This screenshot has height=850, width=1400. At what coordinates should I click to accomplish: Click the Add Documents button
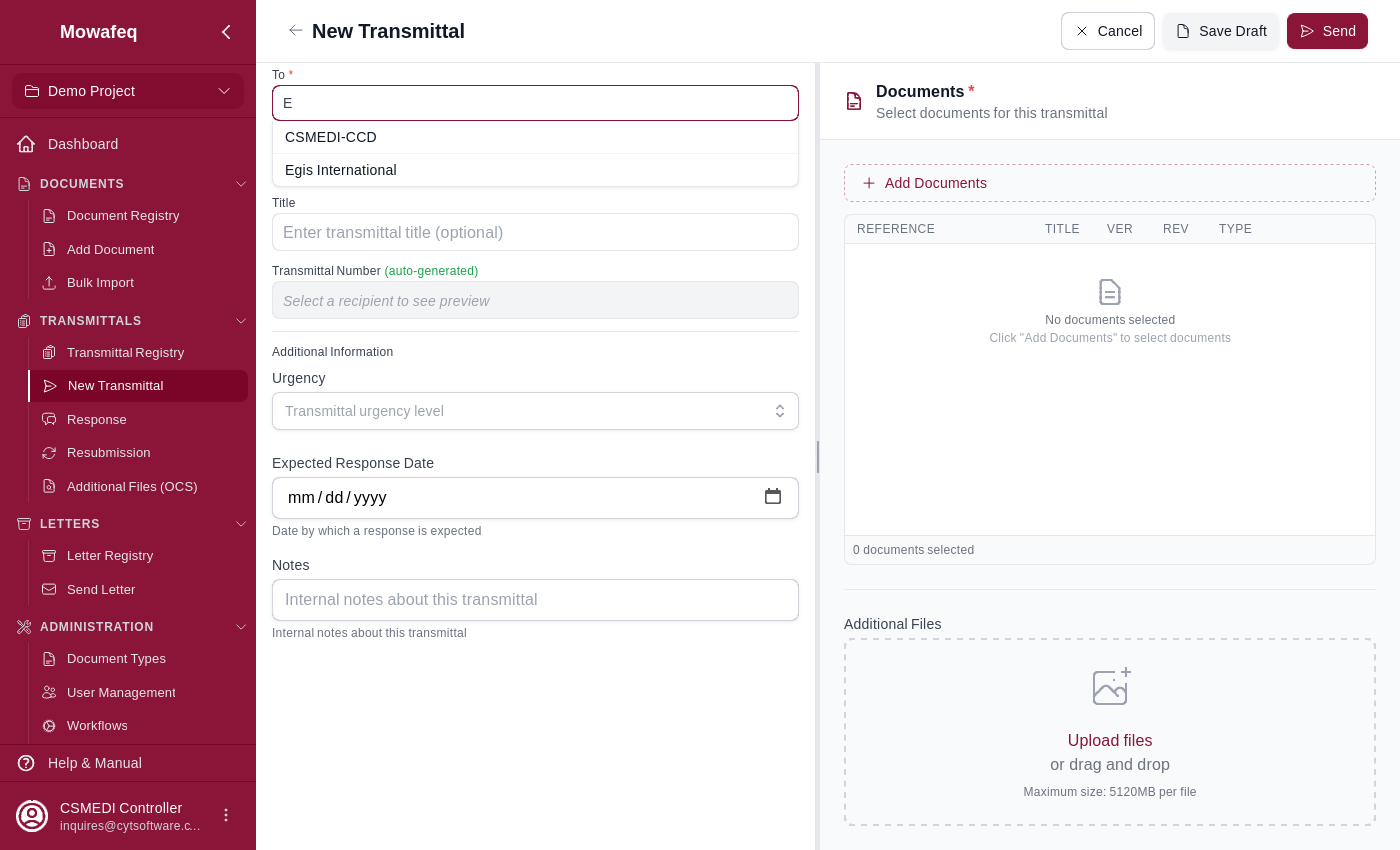(x=1109, y=183)
